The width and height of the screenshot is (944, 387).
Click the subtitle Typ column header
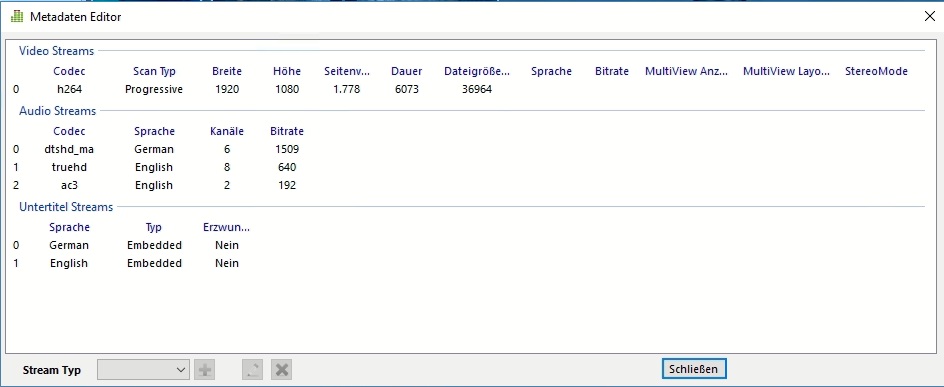point(154,228)
